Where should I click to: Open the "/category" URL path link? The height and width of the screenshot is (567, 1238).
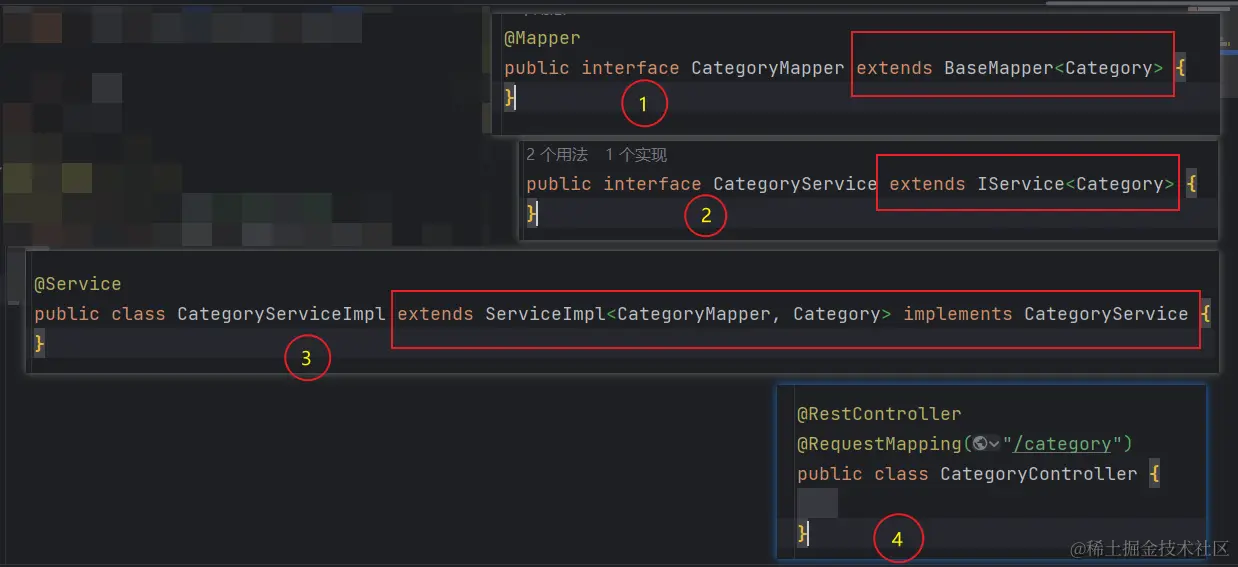pos(1063,444)
